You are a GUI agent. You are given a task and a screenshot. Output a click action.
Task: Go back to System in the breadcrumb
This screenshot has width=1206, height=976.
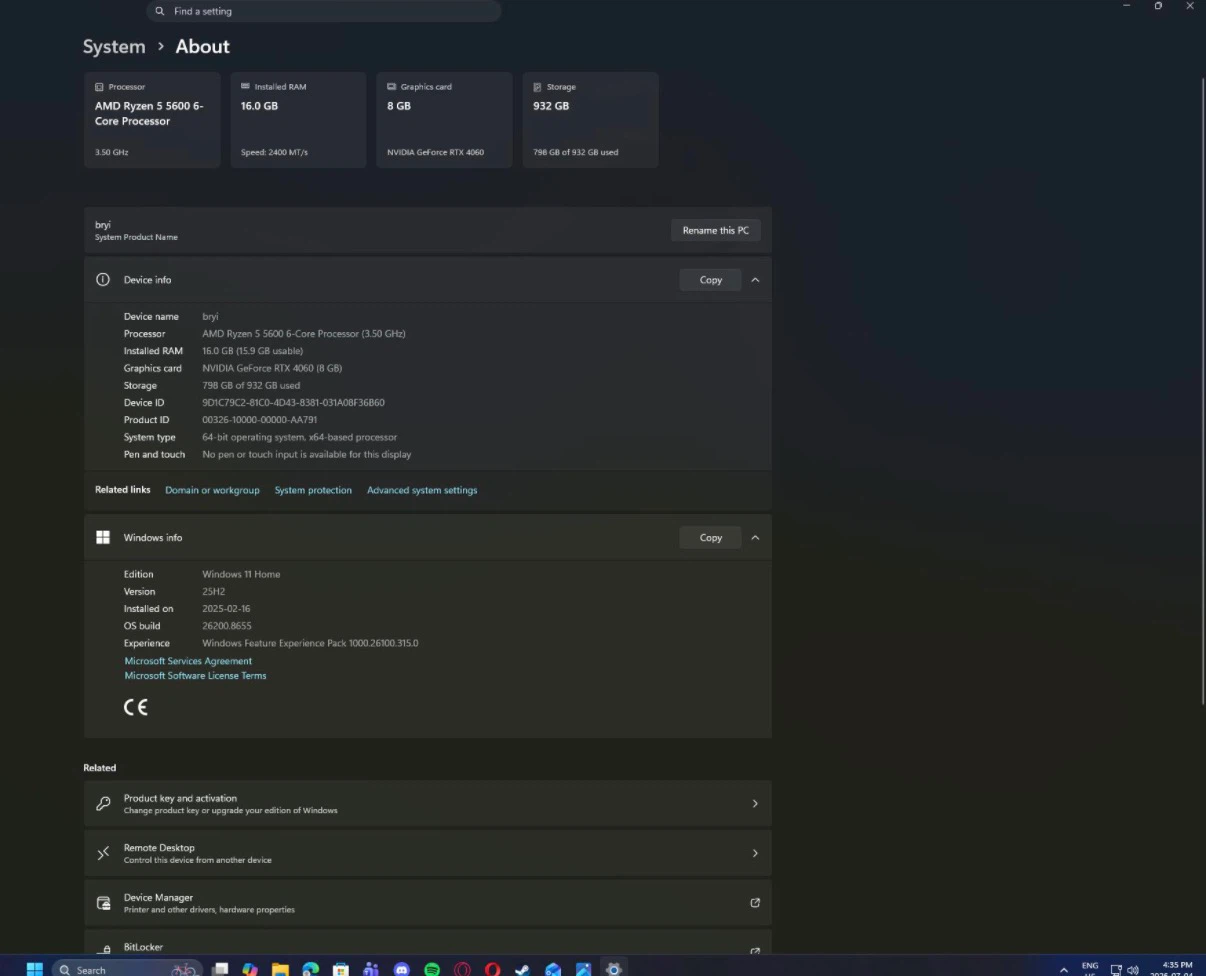pos(114,46)
